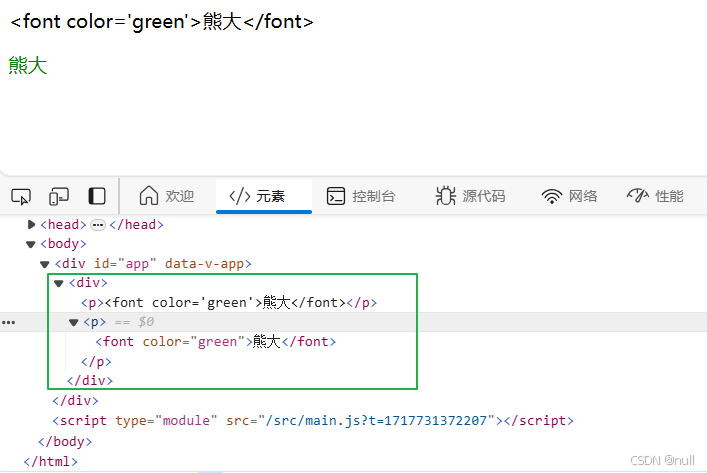Click the bug icon for sources

[x=445, y=196]
